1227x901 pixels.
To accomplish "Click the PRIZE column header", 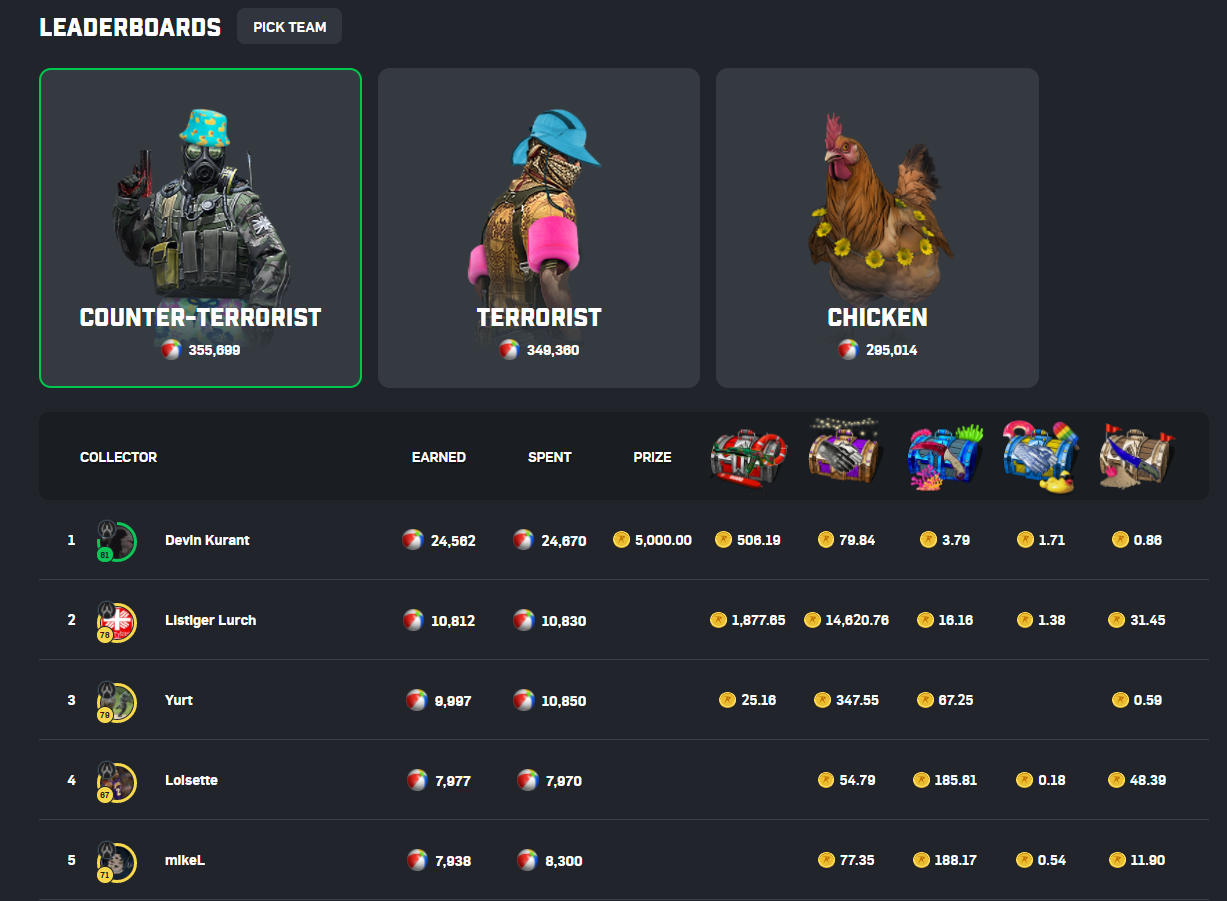I will [x=652, y=457].
